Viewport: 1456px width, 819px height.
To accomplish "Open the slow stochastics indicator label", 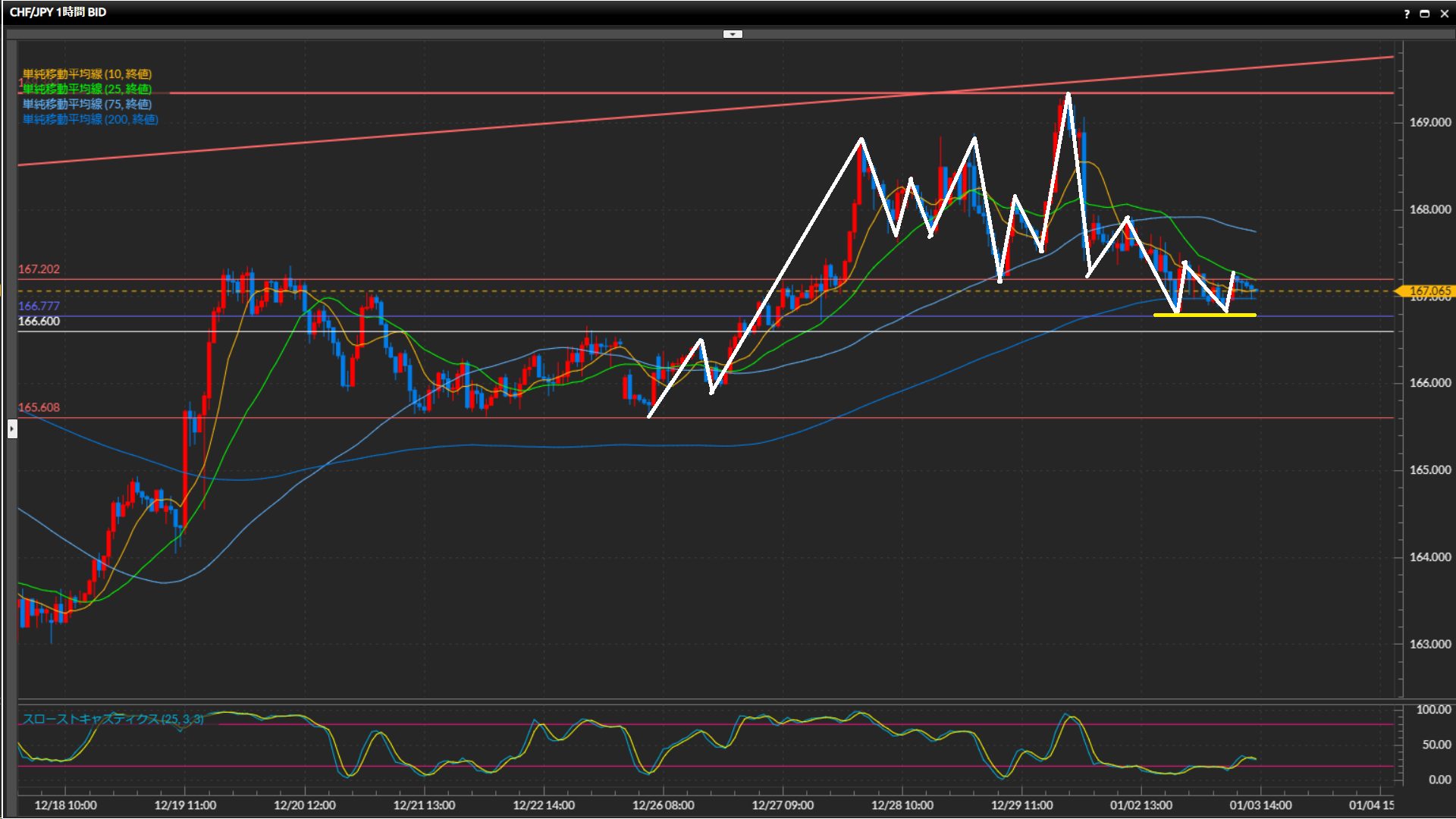I will [113, 718].
